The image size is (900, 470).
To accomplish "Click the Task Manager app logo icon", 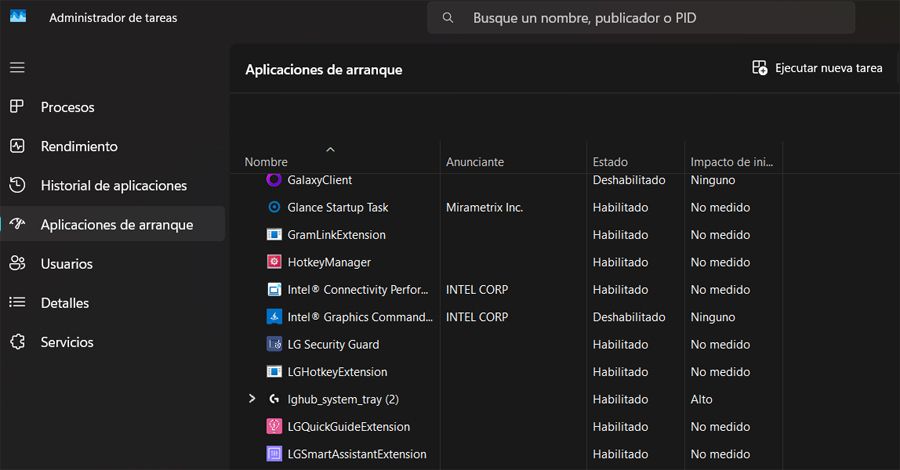I will [x=18, y=16].
